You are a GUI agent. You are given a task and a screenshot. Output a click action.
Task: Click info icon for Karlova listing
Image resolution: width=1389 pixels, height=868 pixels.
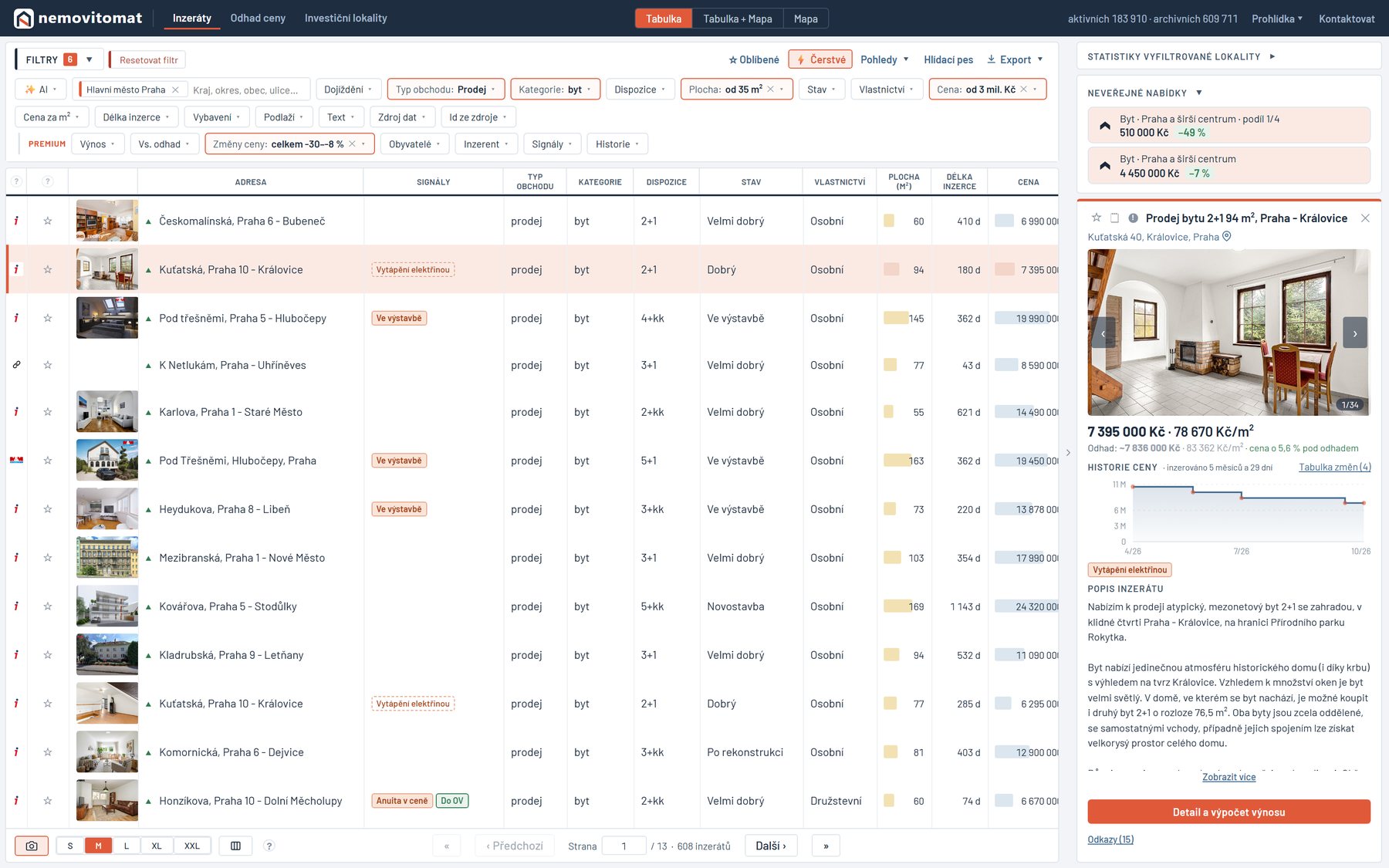pos(16,412)
